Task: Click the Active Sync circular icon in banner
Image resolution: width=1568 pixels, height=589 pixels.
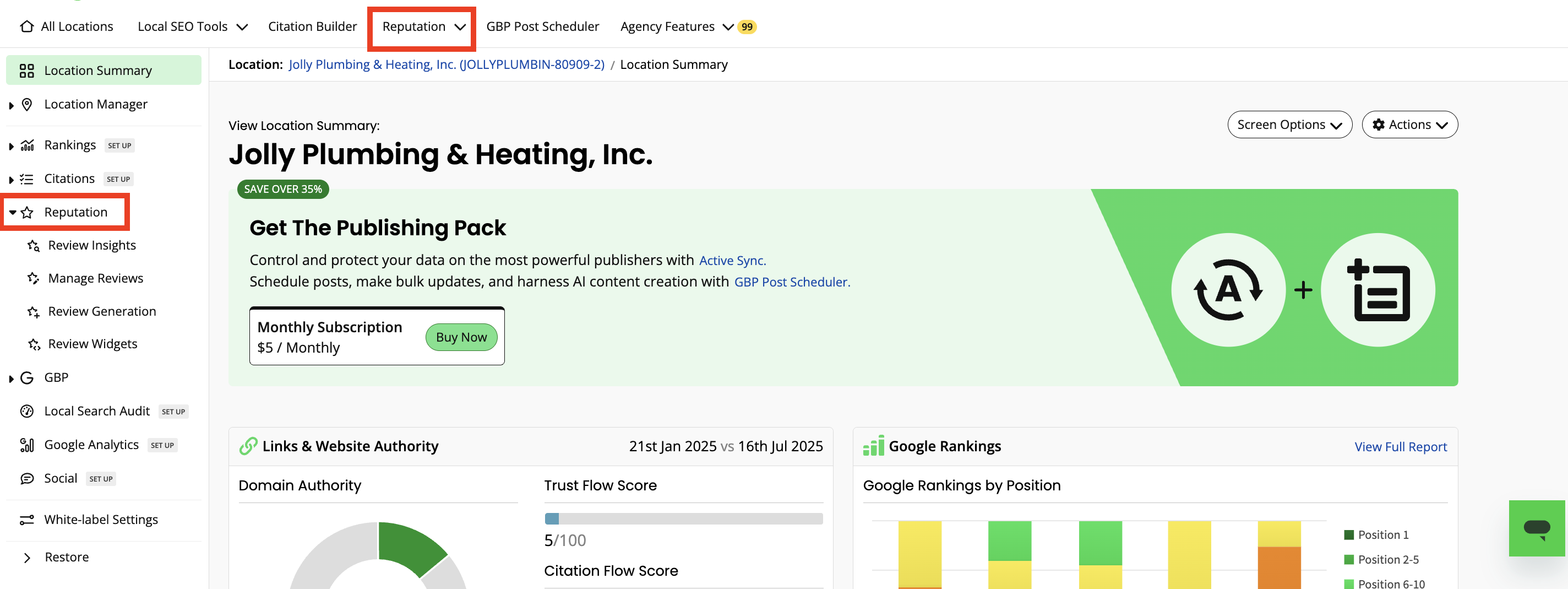Action: [1228, 290]
